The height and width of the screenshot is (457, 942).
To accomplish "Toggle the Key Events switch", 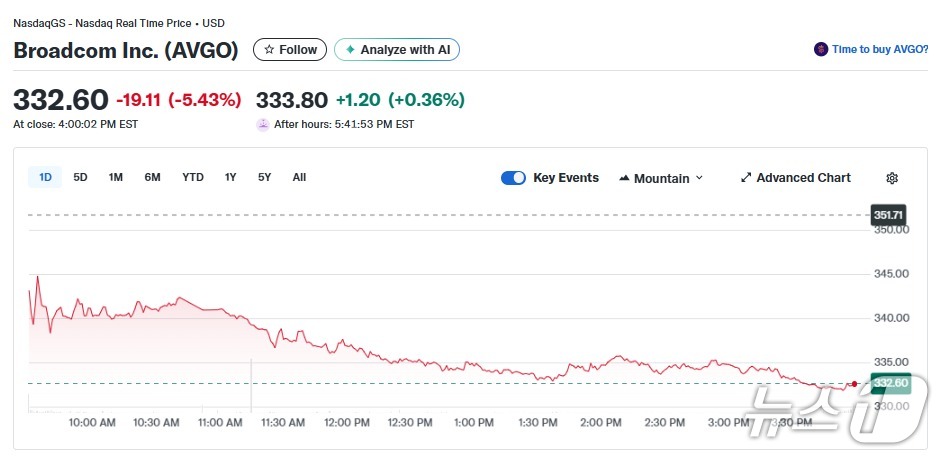I will tap(513, 178).
